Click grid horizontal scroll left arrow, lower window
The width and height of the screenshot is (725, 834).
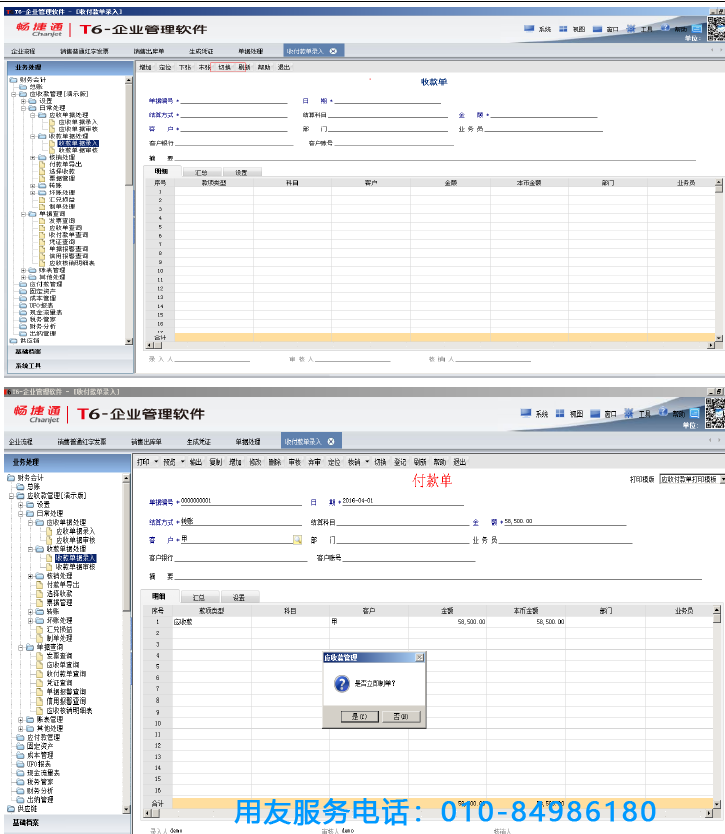[x=147, y=813]
